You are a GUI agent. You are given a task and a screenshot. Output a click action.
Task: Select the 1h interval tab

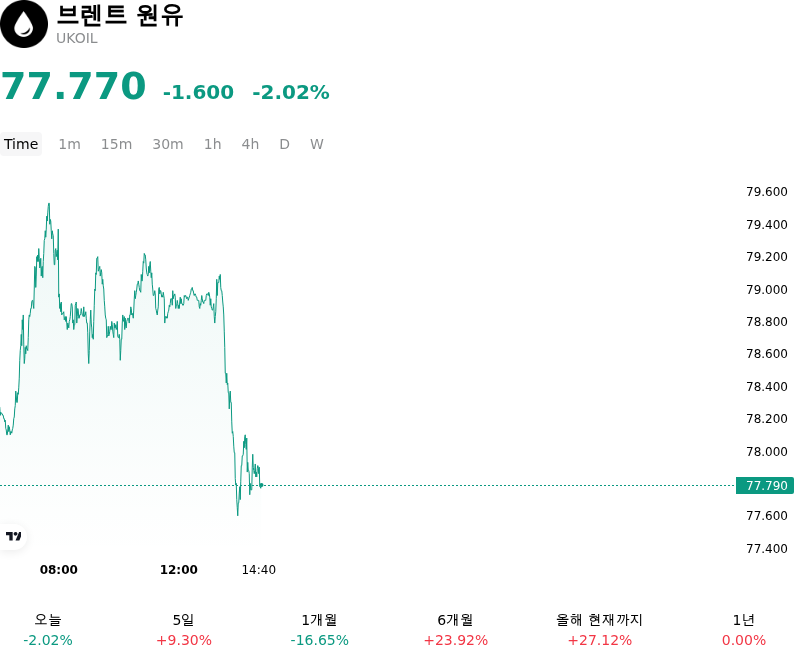point(213,144)
